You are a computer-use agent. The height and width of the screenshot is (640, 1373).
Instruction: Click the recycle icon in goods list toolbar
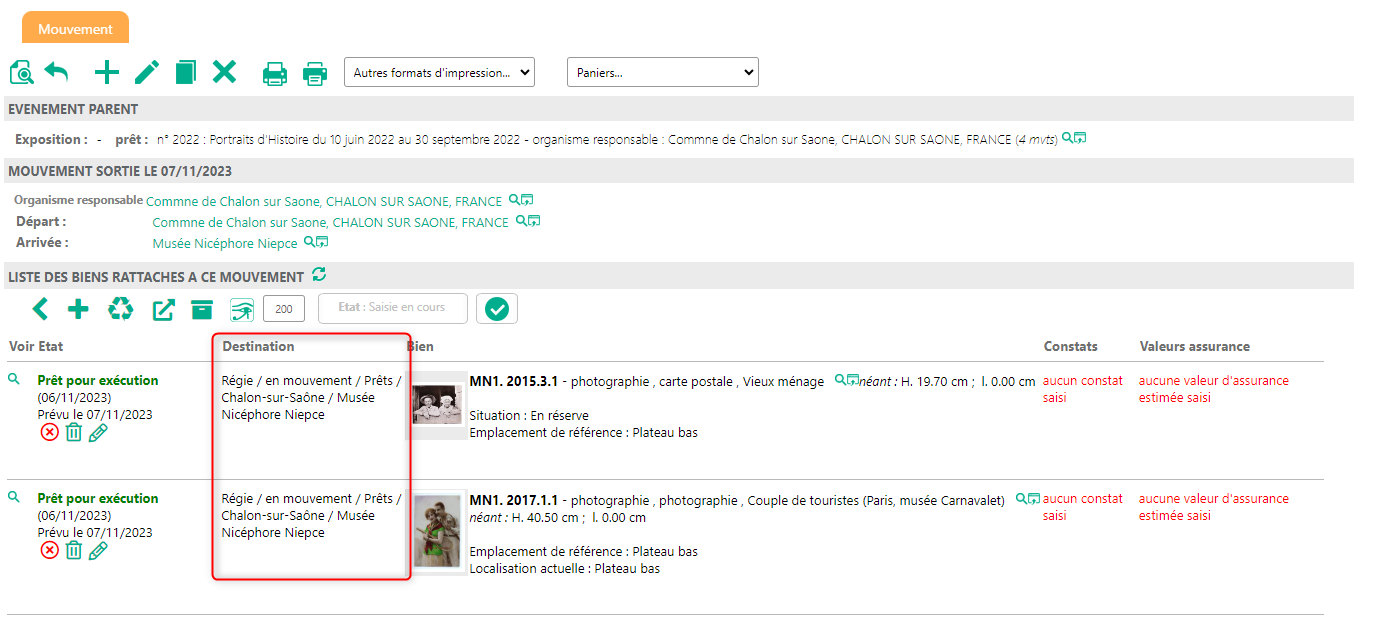[x=121, y=310]
